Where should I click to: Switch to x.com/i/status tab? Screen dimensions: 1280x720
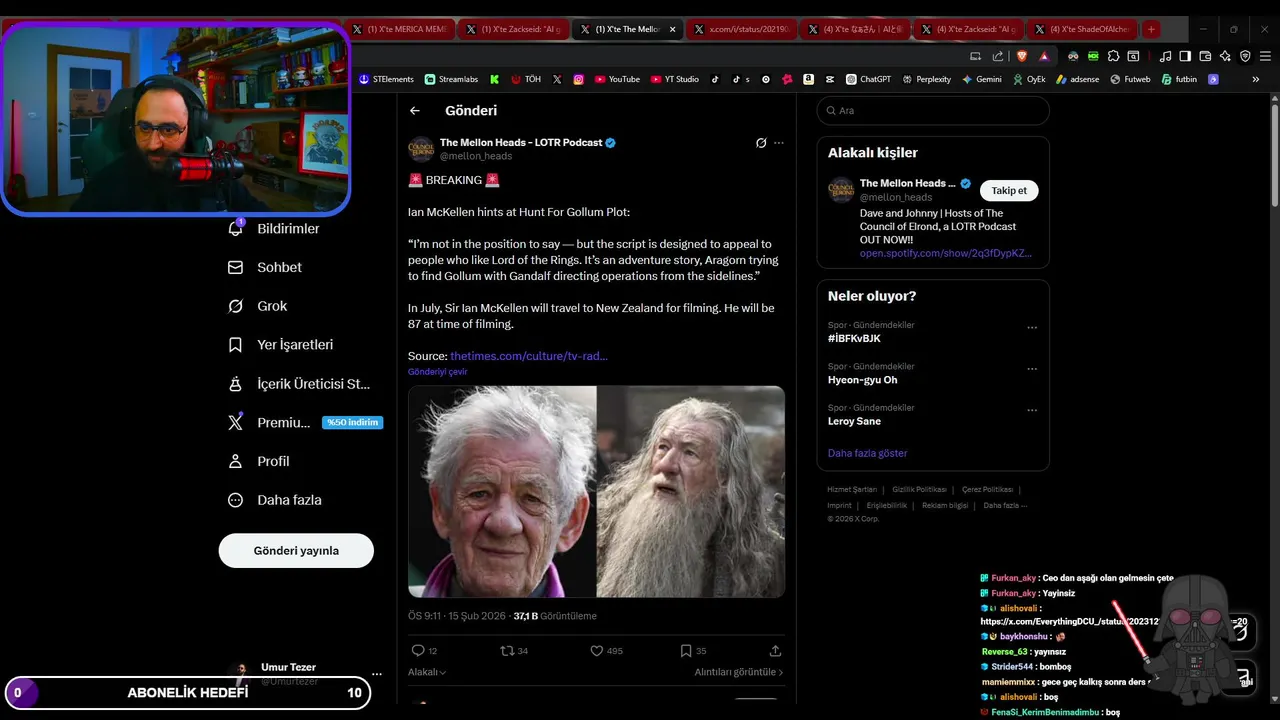pyautogui.click(x=742, y=29)
